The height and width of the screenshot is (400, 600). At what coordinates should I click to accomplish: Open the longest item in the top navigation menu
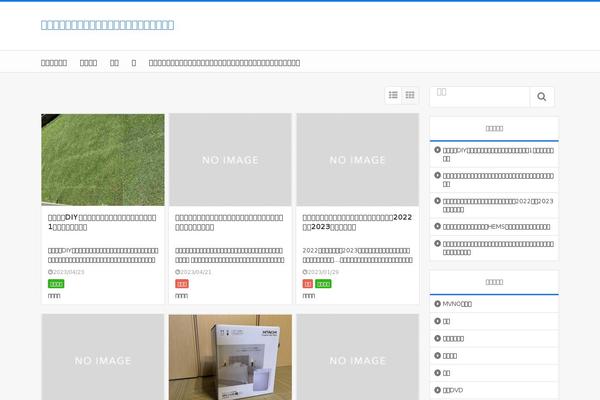224,63
